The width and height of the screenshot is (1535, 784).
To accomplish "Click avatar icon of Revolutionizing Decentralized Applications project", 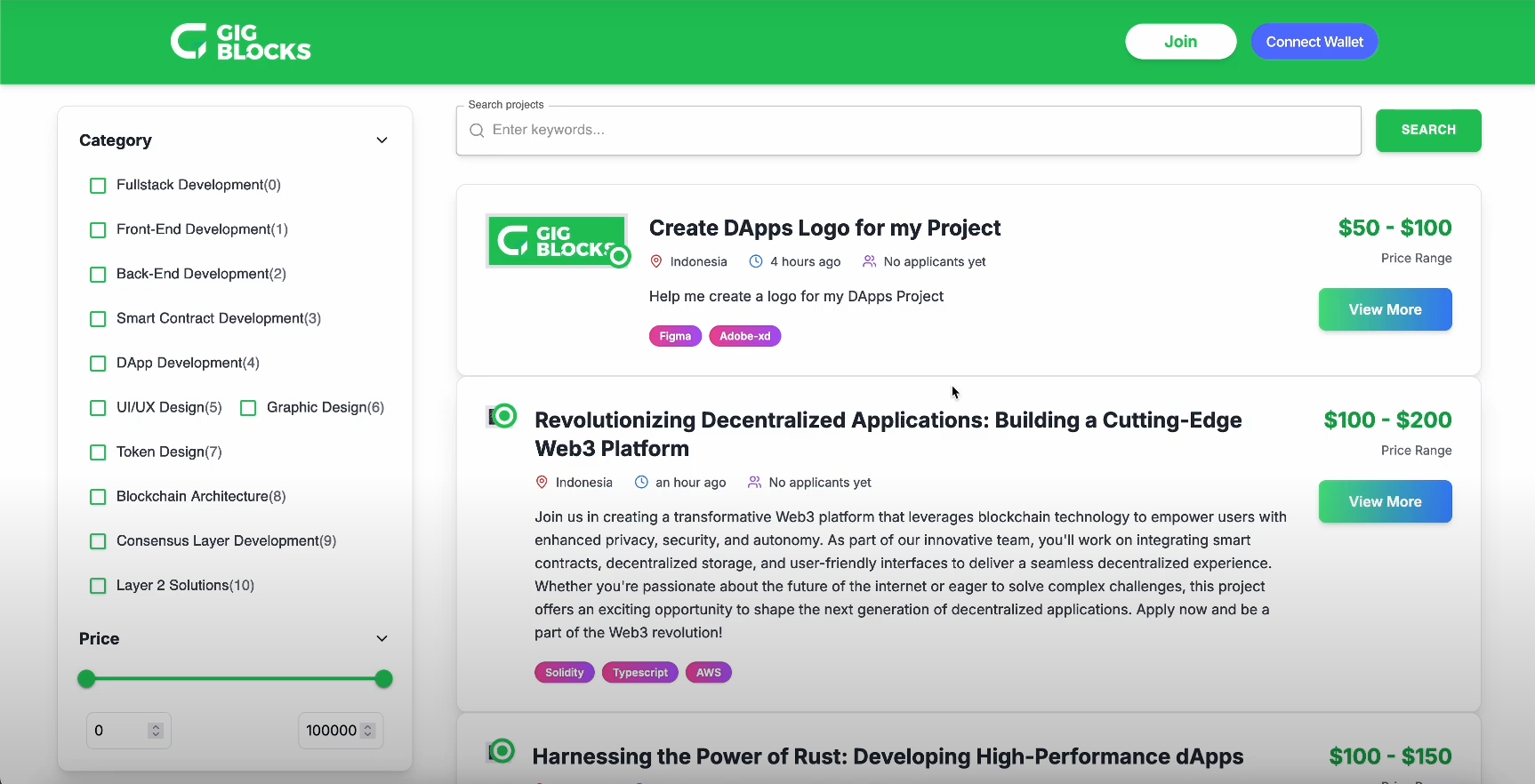I will tap(502, 416).
